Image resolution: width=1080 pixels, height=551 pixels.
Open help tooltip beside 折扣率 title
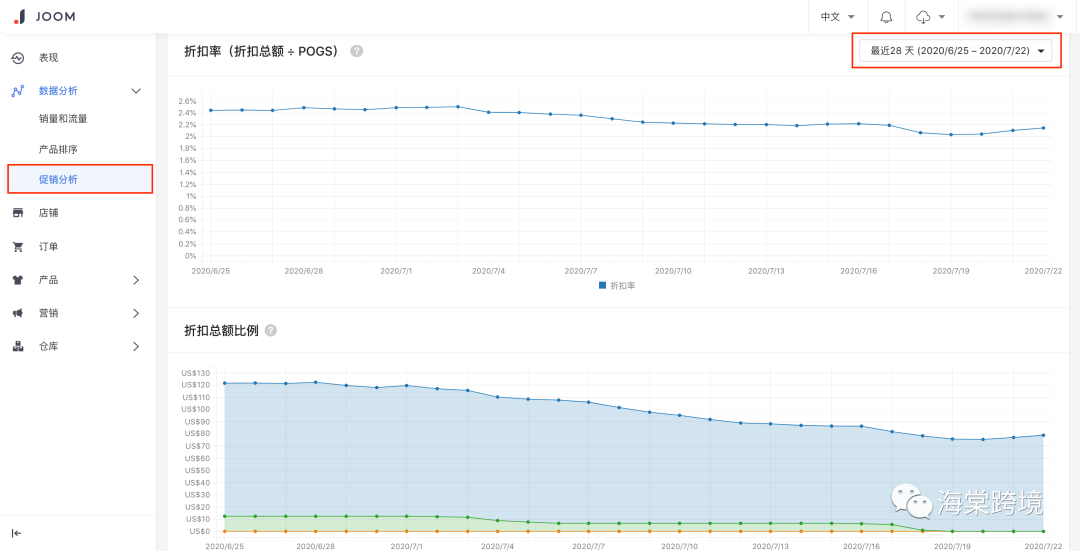point(356,51)
